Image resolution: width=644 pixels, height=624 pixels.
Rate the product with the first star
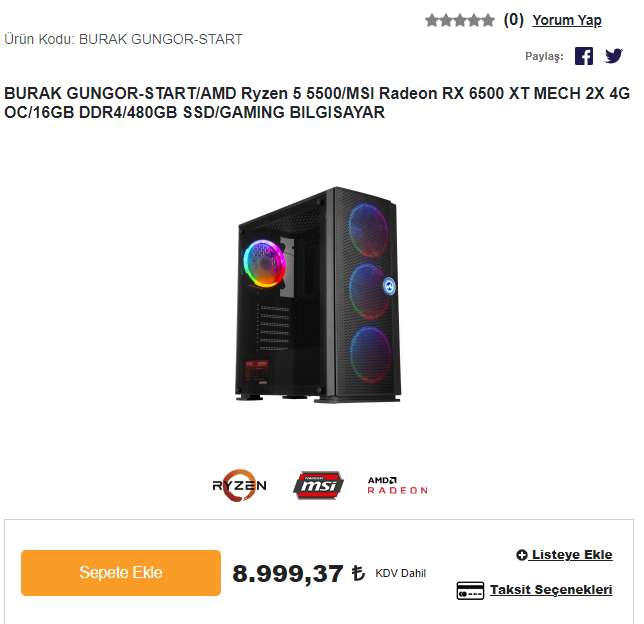pyautogui.click(x=432, y=20)
